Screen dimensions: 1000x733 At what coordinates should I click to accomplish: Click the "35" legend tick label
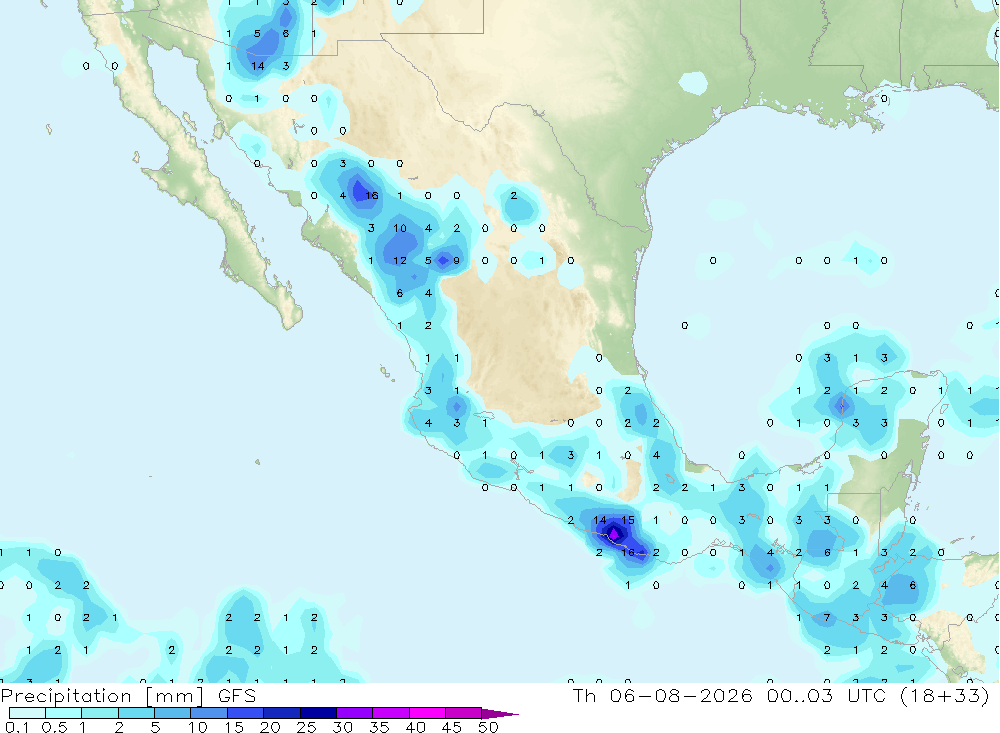(x=379, y=727)
